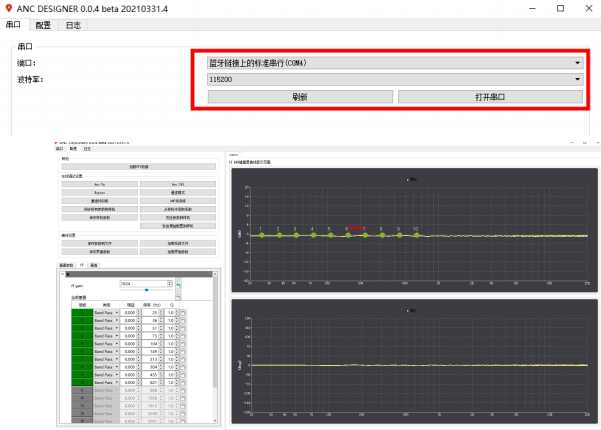Viewport: 601px width, 430px height.
Task: Click the reset icon for the 104 Hz band
Action: tap(183, 344)
